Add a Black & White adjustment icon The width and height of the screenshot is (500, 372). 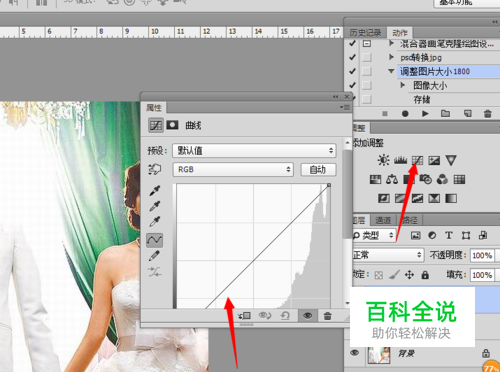pos(409,180)
